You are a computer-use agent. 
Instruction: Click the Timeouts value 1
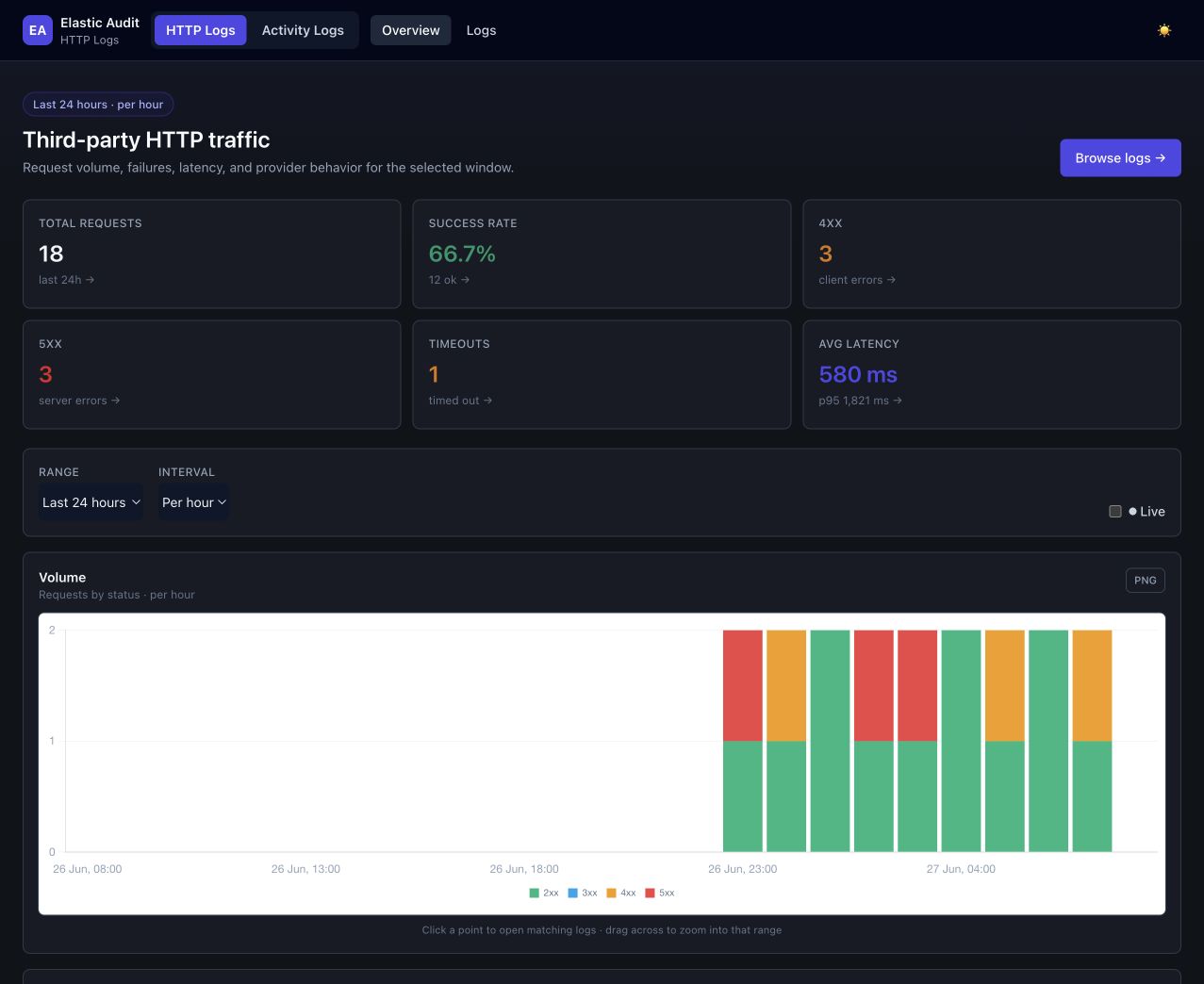(434, 374)
